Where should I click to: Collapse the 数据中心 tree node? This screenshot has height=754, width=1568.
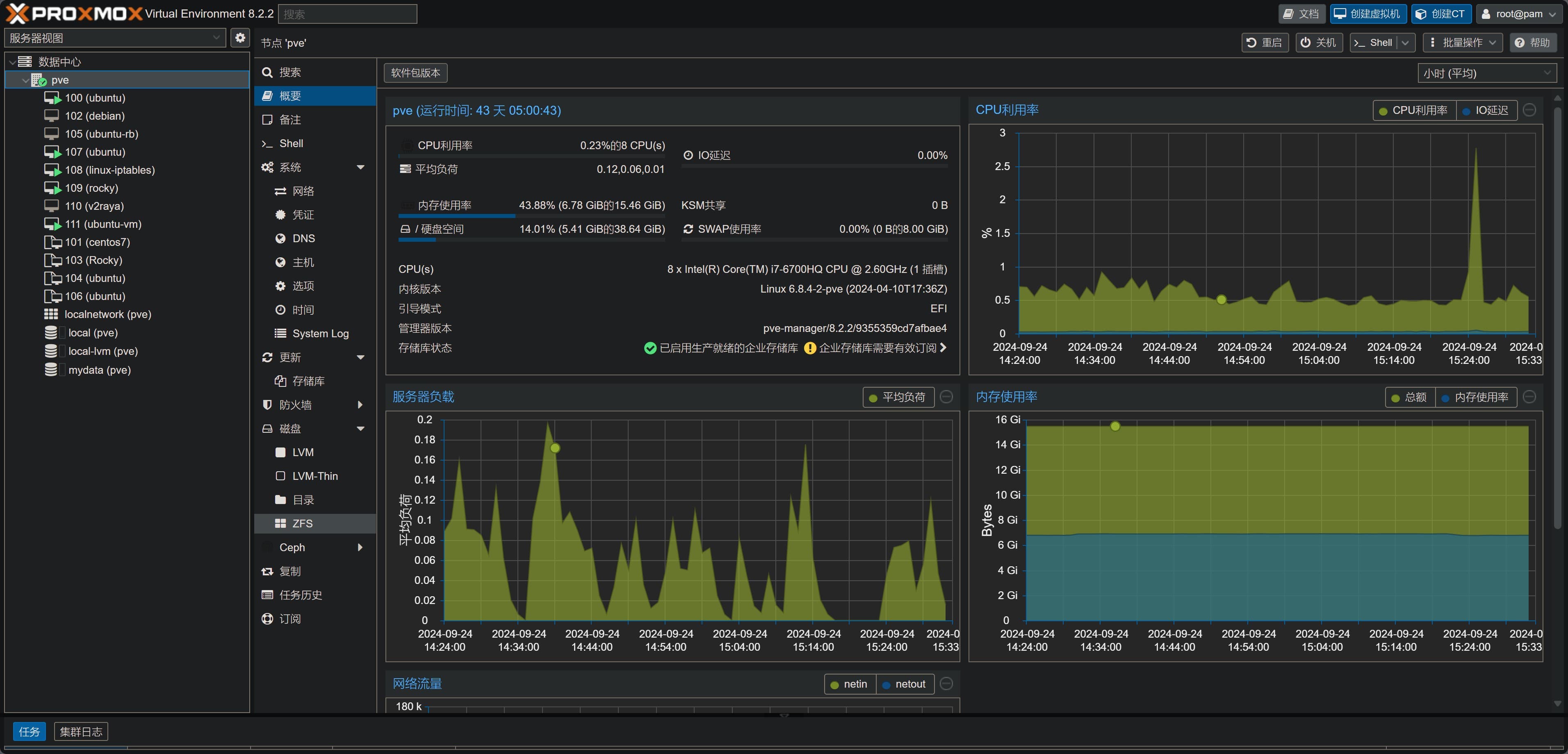12,62
